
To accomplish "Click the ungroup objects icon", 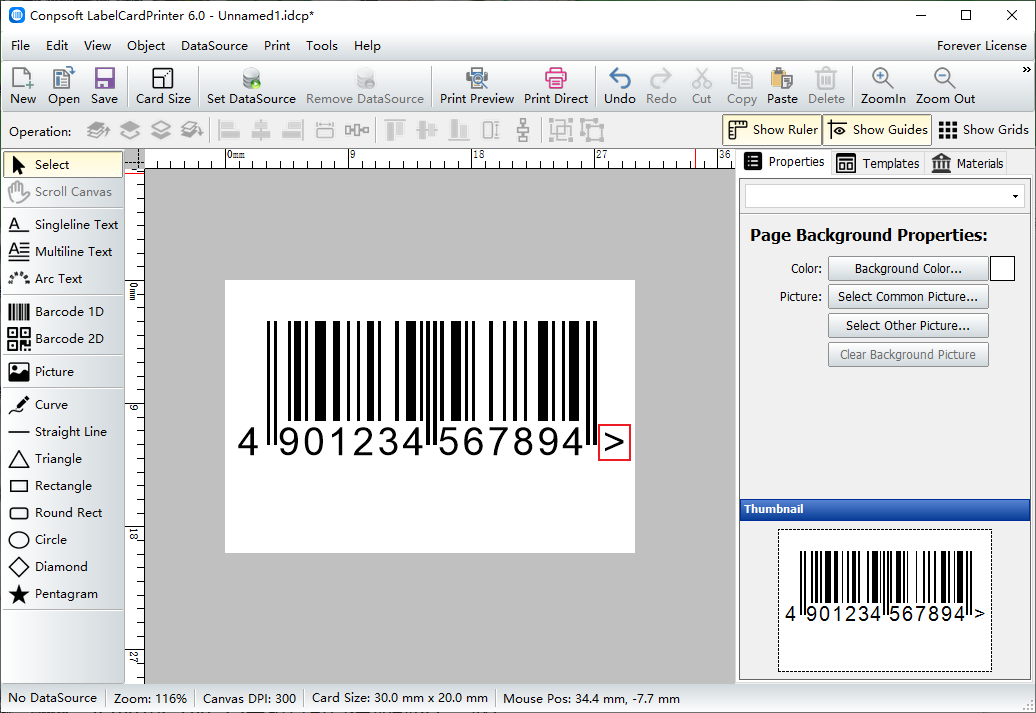I will point(592,130).
